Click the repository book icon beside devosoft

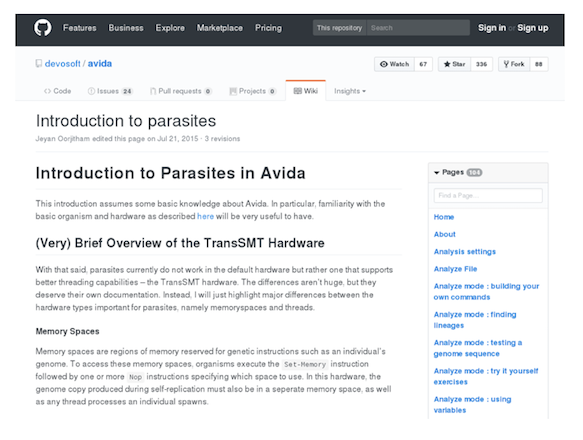pyautogui.click(x=39, y=64)
